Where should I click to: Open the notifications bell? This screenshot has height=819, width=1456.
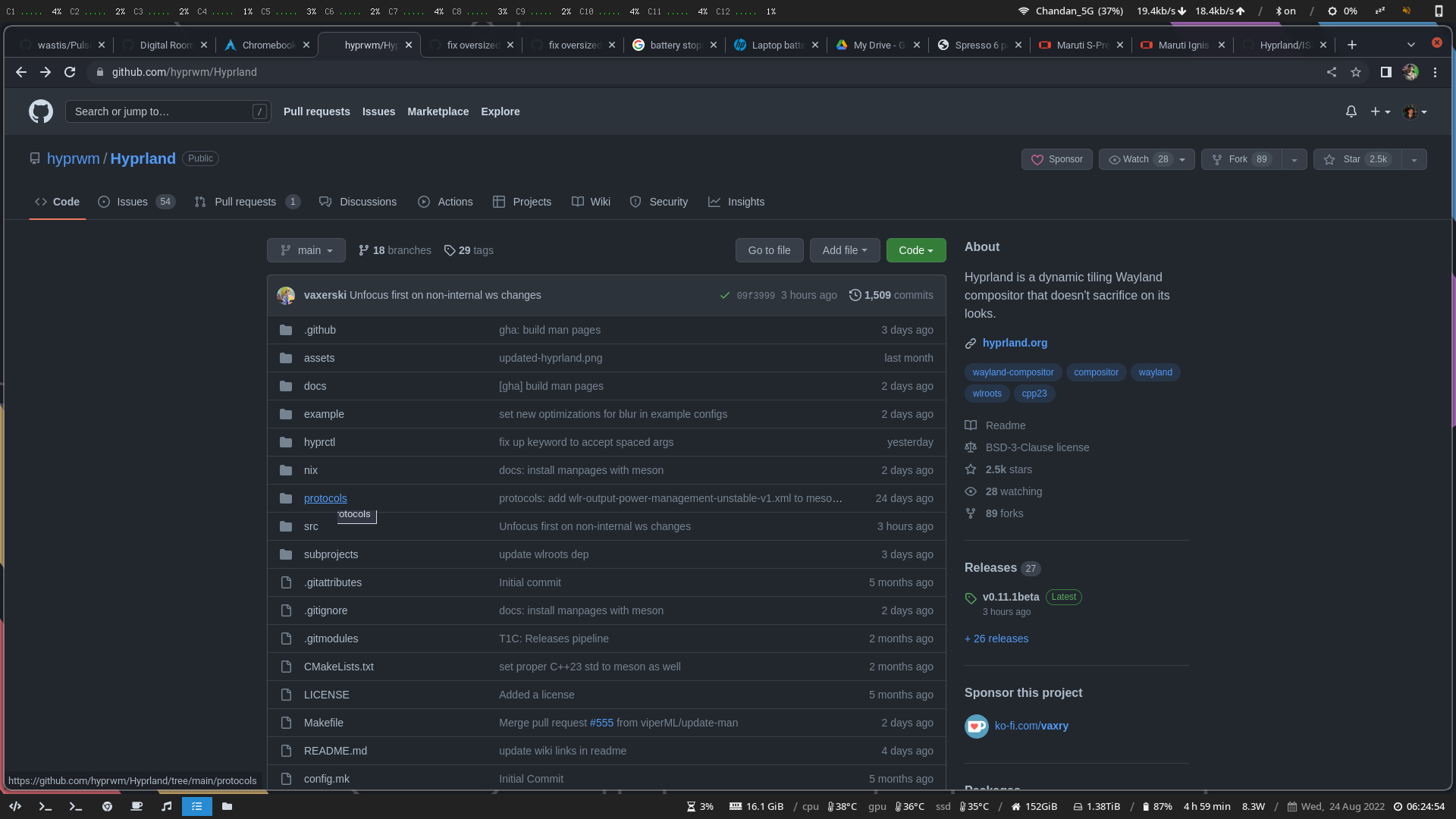pyautogui.click(x=1351, y=111)
